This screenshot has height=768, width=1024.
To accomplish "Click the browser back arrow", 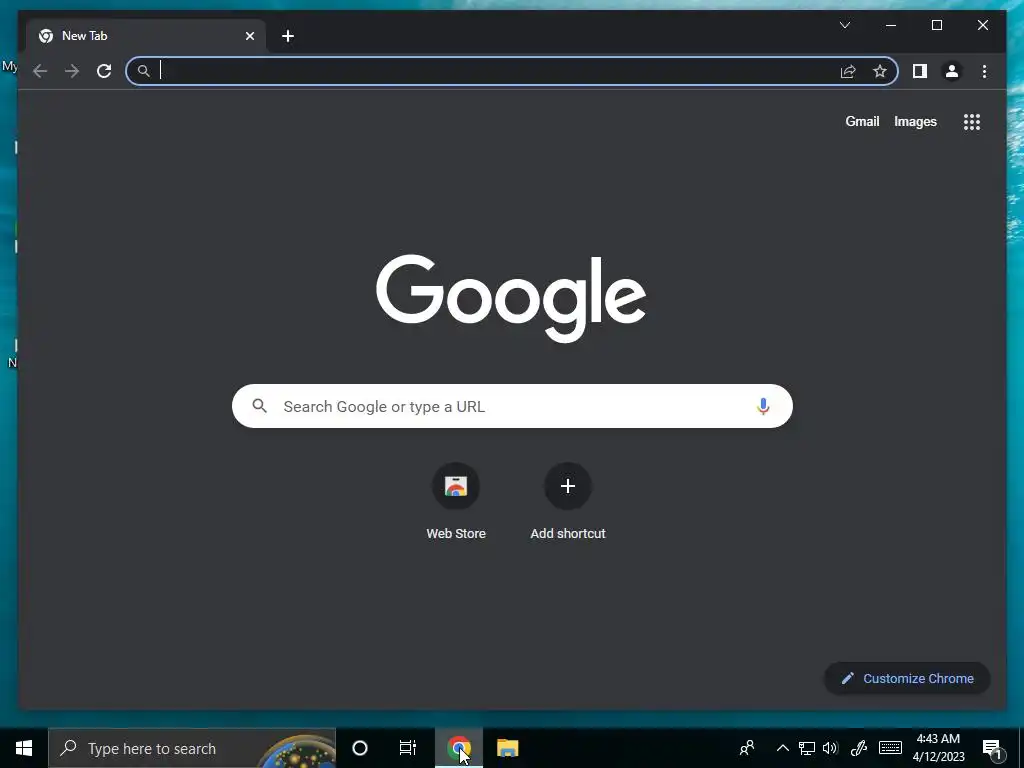I will [40, 71].
